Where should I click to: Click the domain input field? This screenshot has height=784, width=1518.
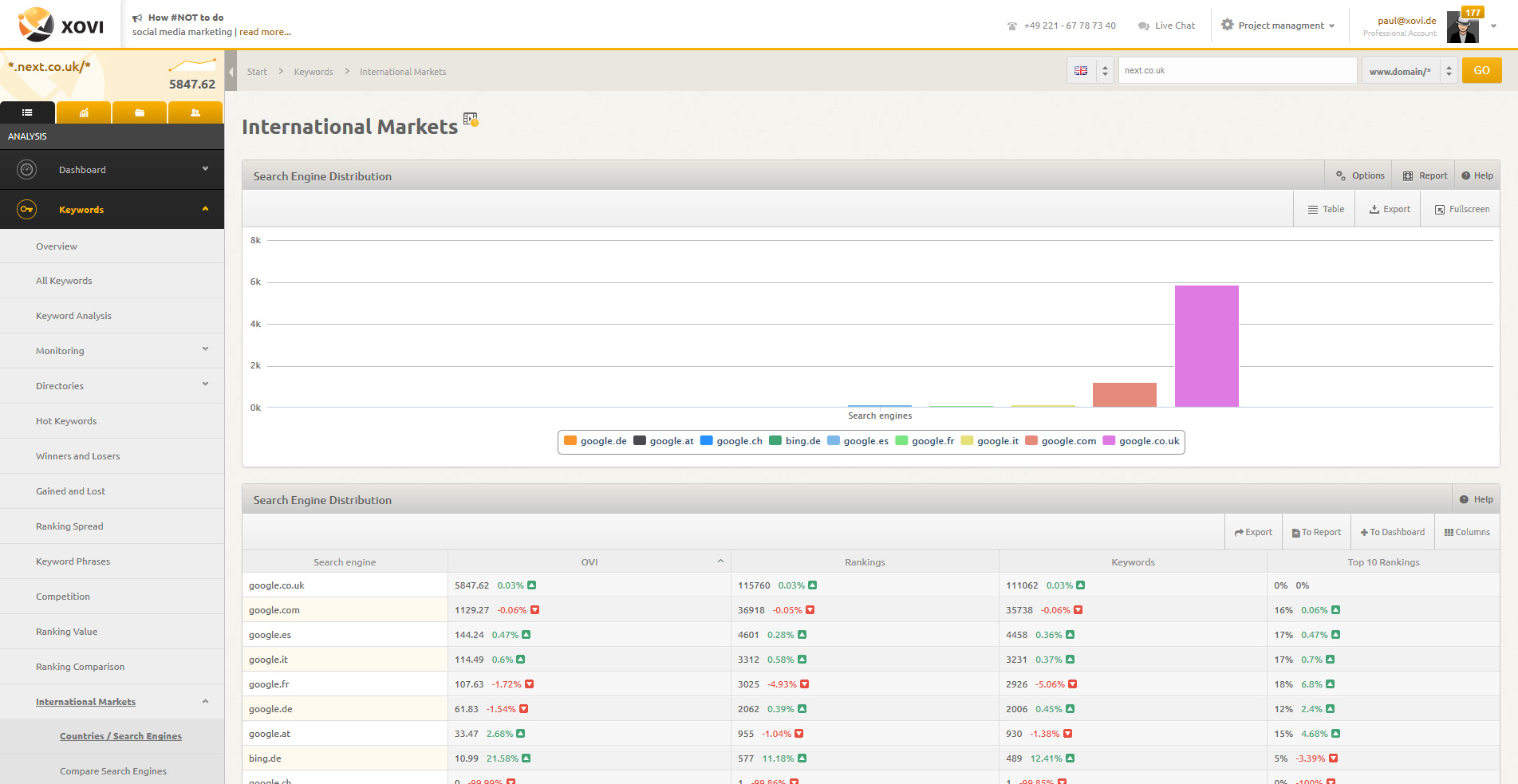(x=1237, y=70)
